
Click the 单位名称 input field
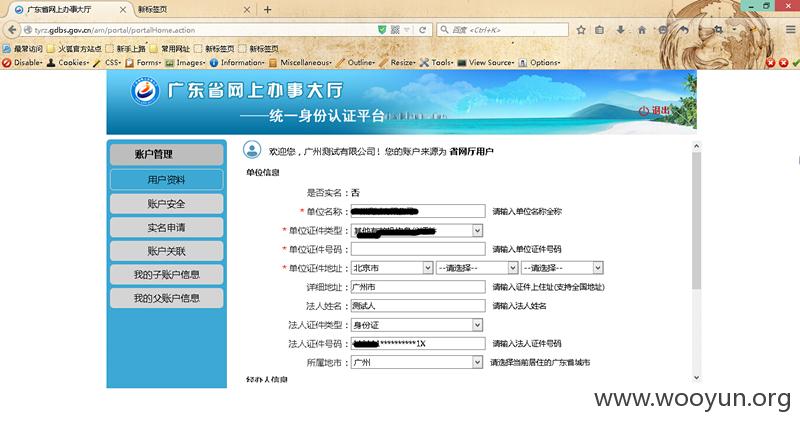(x=418, y=211)
